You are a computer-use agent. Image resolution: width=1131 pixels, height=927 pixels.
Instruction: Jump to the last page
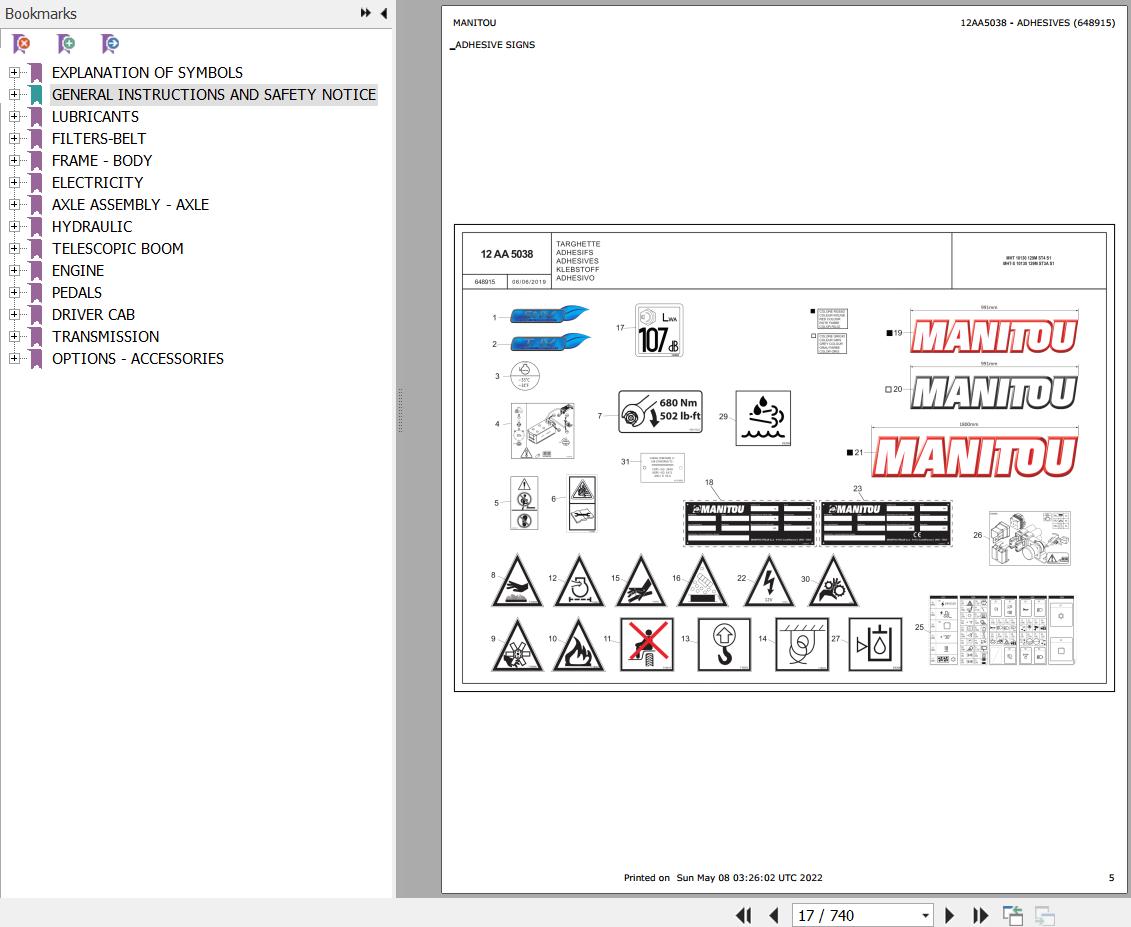point(980,915)
